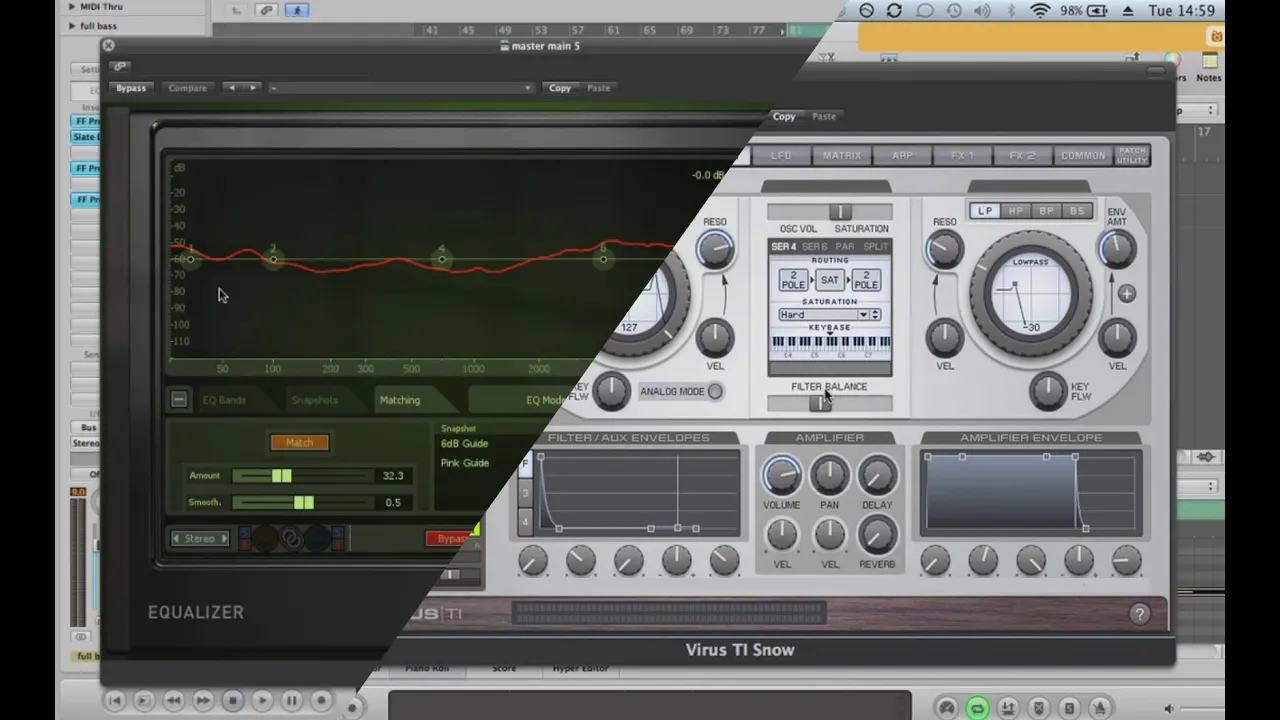Click Paste in master main 5 window

[598, 88]
